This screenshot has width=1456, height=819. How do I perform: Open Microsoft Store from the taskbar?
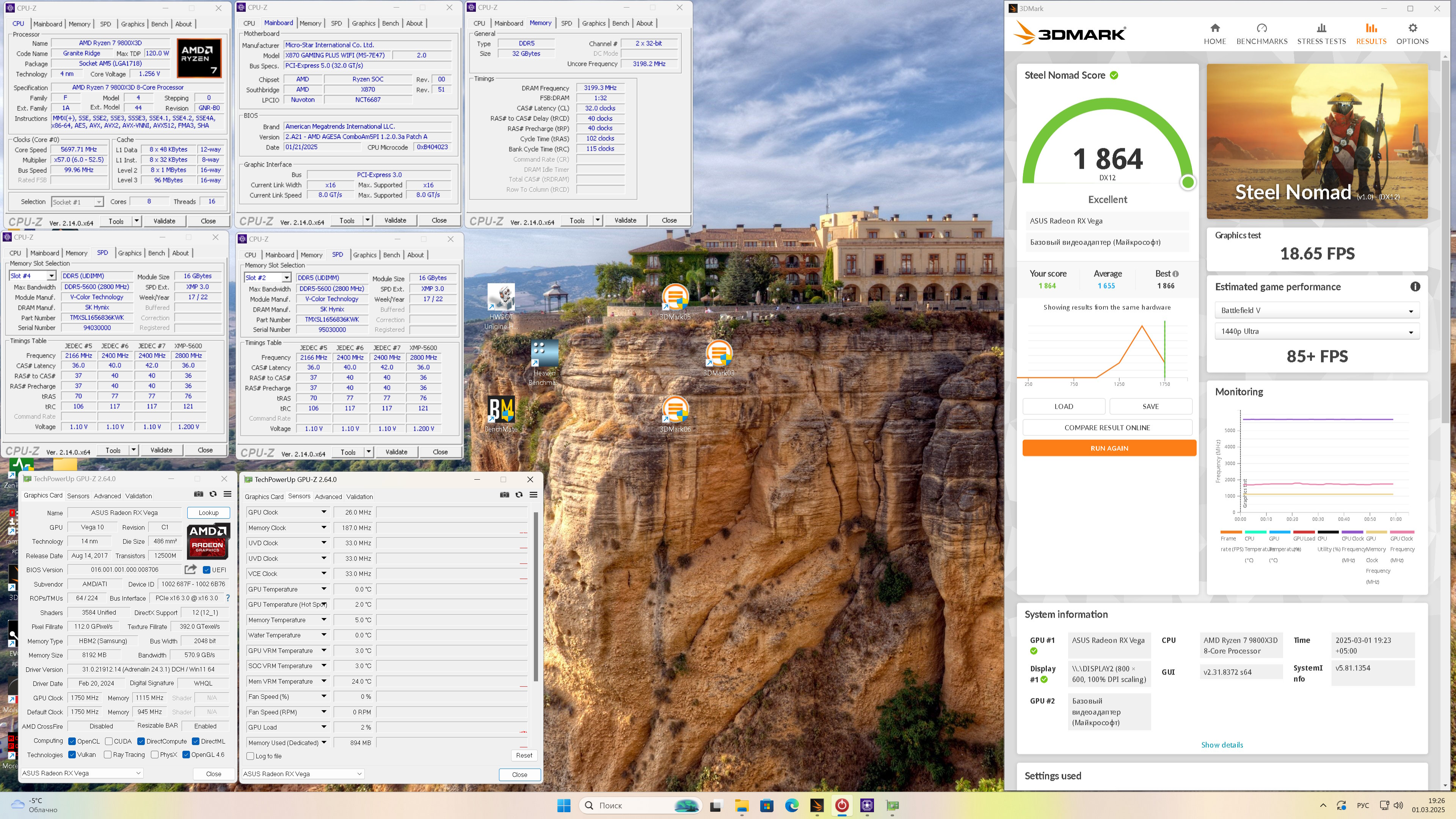coord(766,805)
